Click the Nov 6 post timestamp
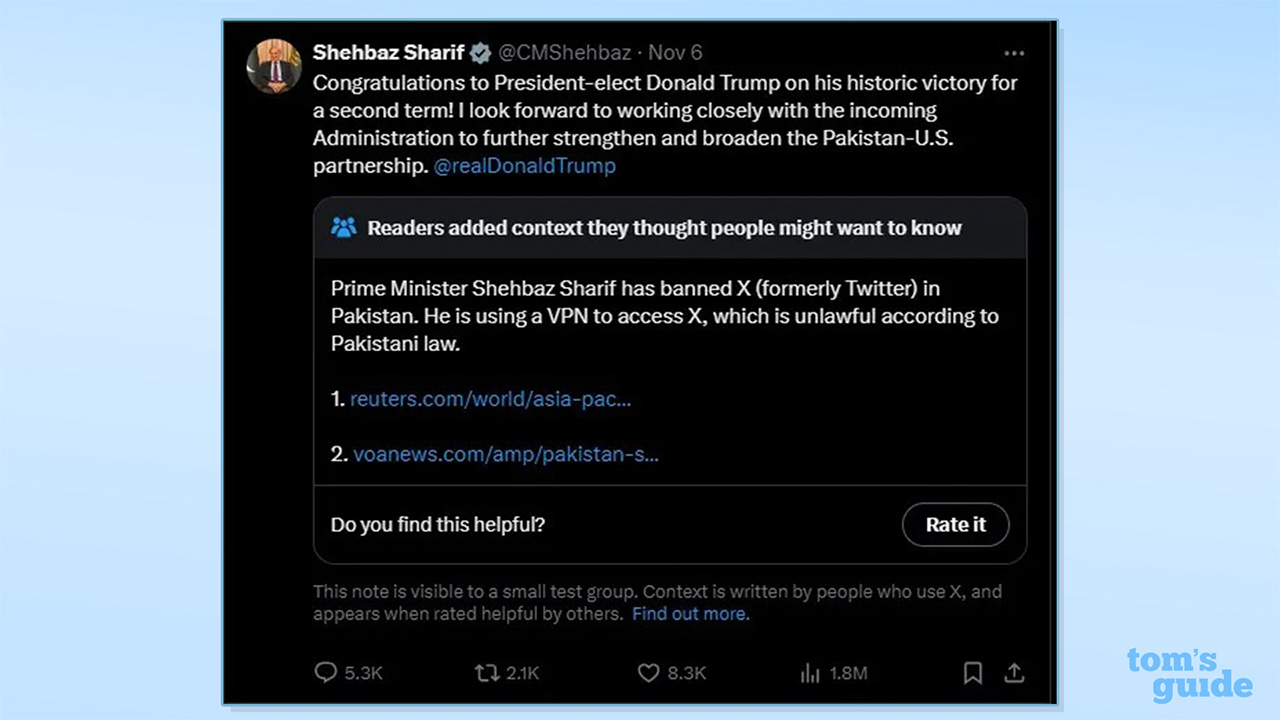Image resolution: width=1280 pixels, height=720 pixels. [x=675, y=52]
